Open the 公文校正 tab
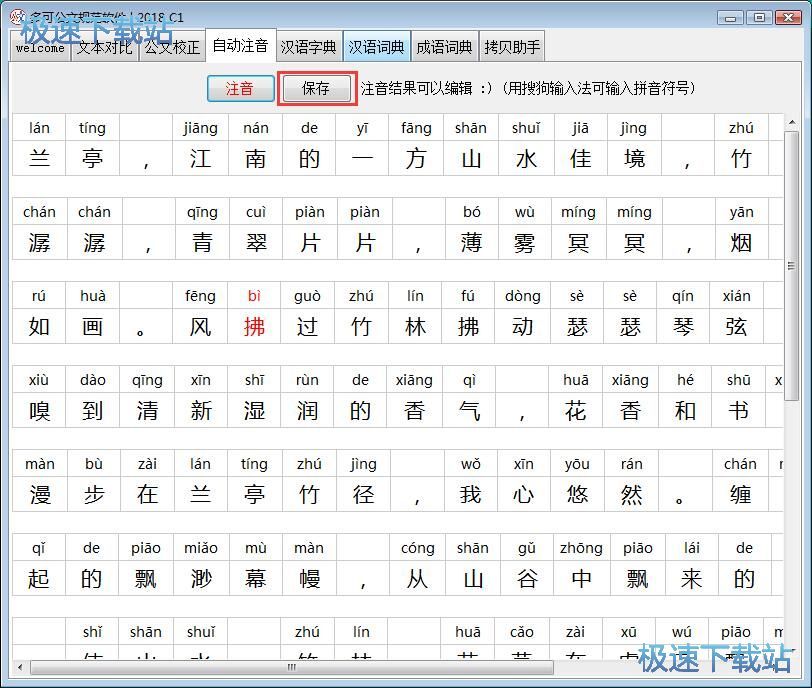 [x=171, y=47]
